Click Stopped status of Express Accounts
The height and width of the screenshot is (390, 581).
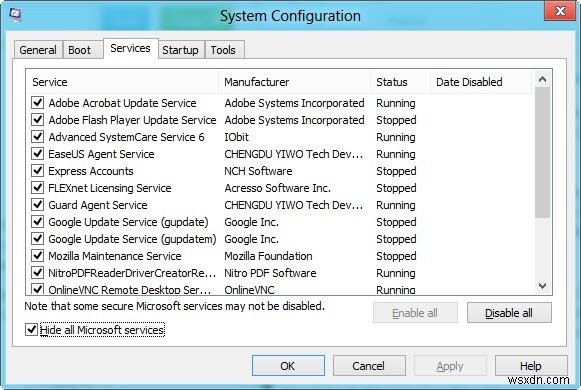396,171
